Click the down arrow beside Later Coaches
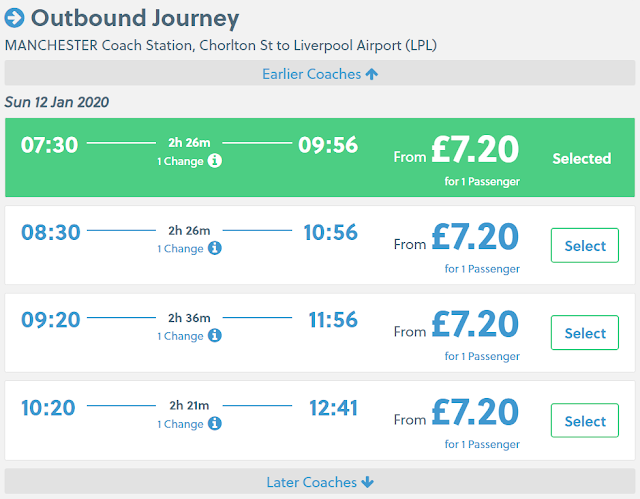The height and width of the screenshot is (499, 640). [368, 482]
